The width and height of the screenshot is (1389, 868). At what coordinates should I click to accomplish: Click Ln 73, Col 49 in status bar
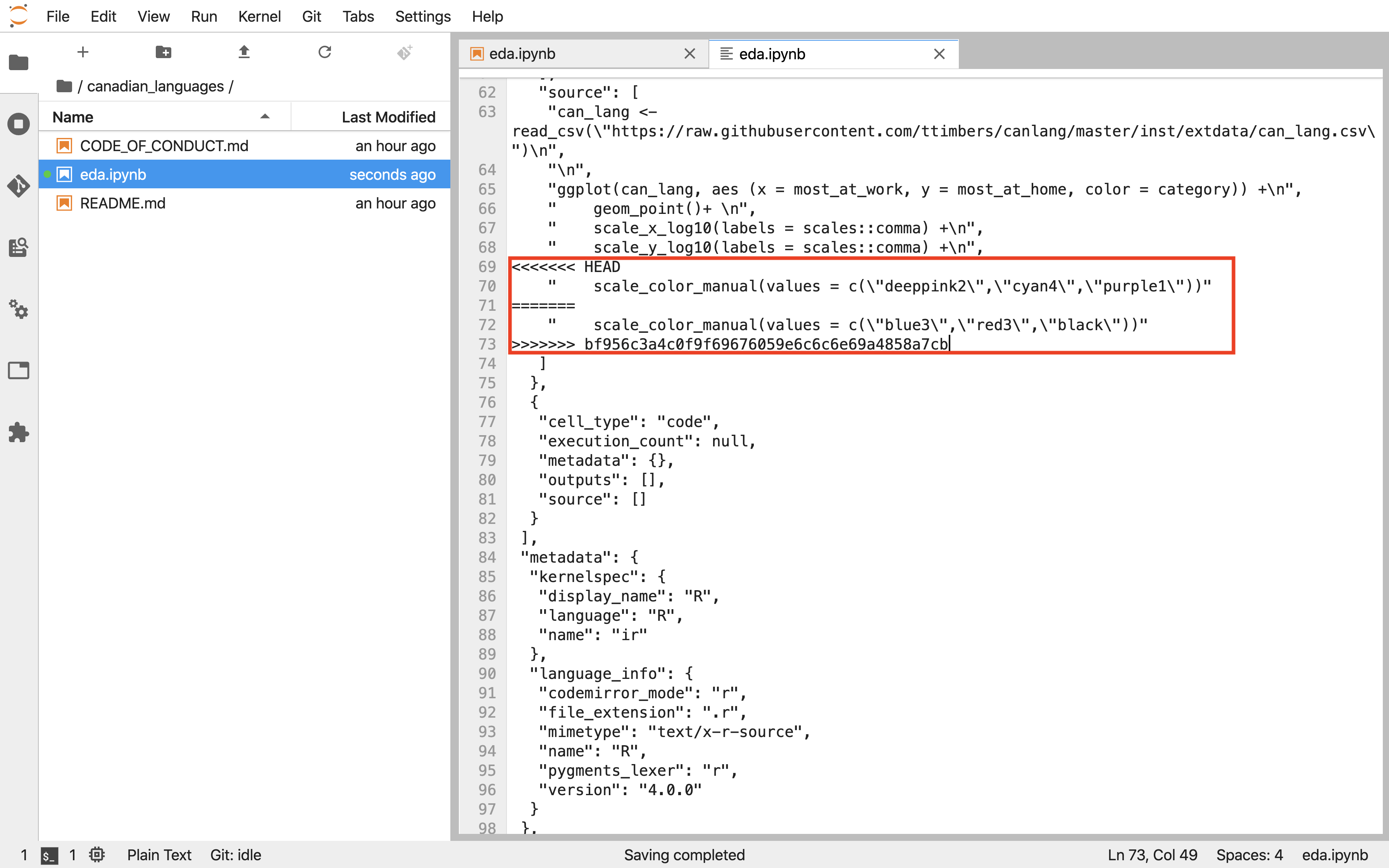(x=1152, y=855)
